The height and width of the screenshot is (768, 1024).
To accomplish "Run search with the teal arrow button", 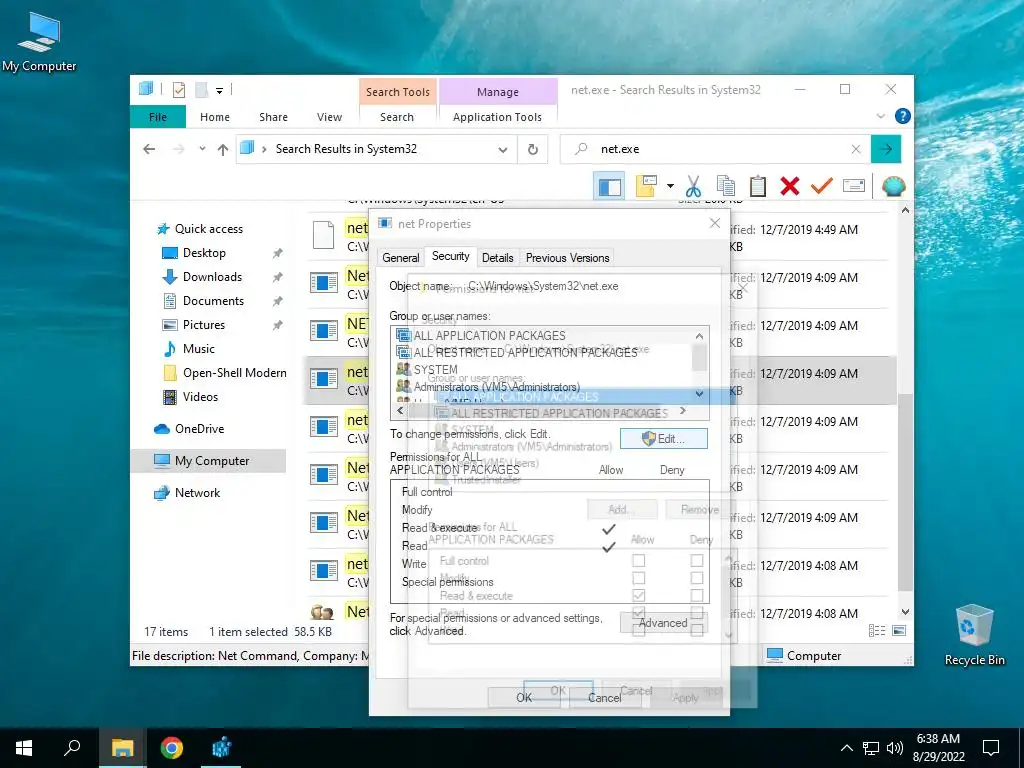I will [886, 149].
